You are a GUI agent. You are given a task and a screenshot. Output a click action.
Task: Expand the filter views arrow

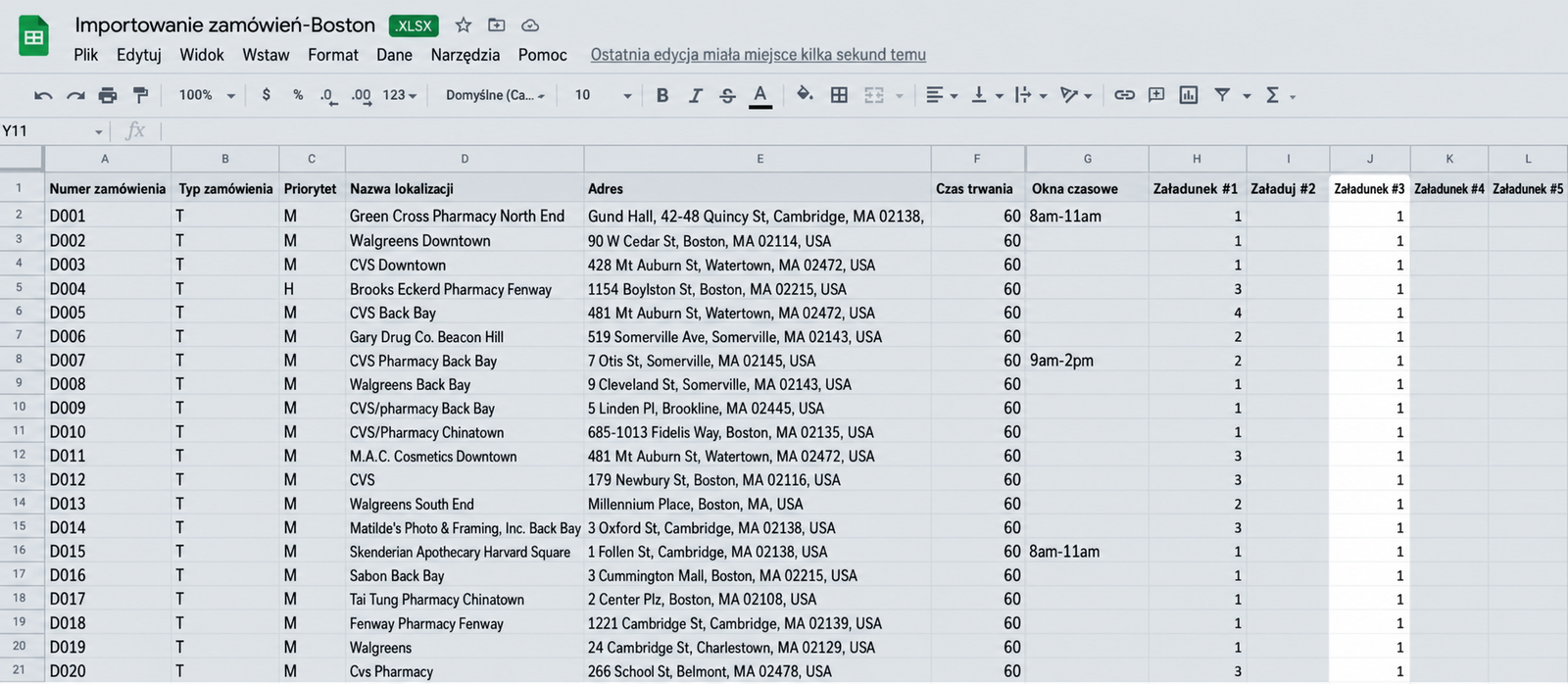point(1247,96)
